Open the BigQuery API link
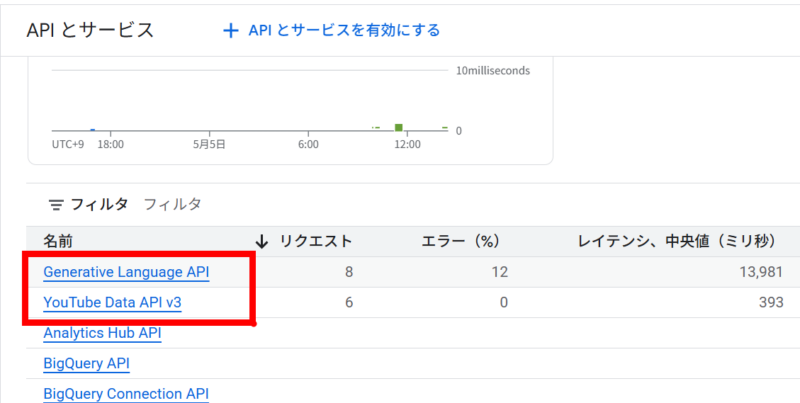 pos(86,364)
